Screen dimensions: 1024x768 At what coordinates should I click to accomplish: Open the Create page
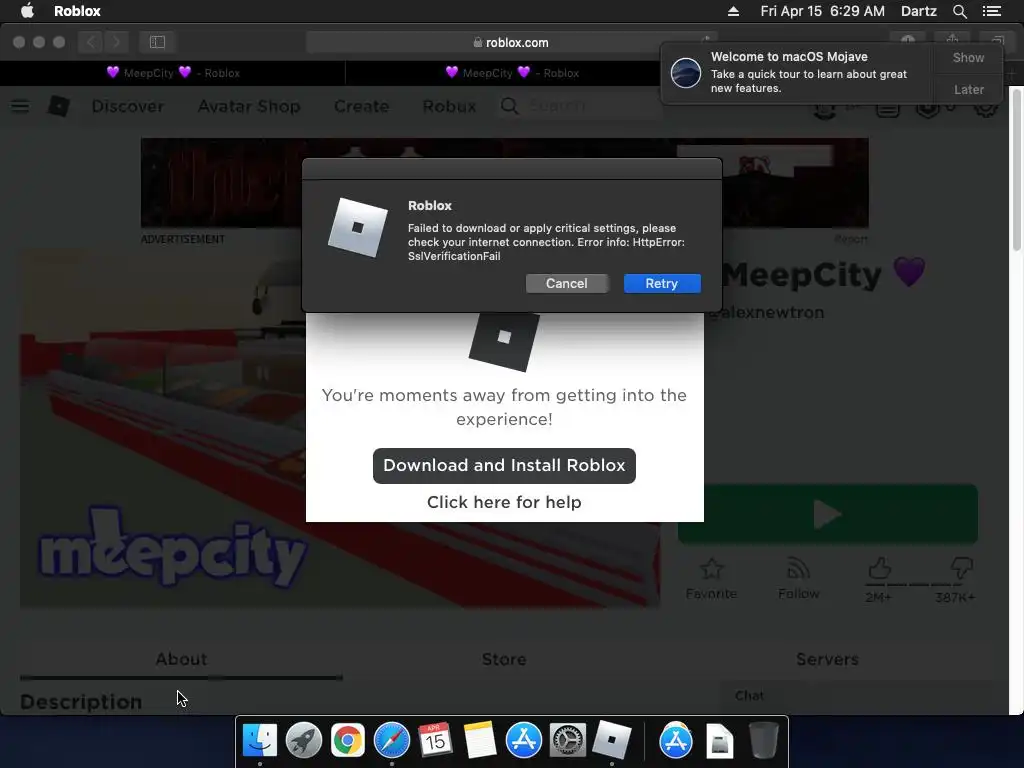click(361, 106)
